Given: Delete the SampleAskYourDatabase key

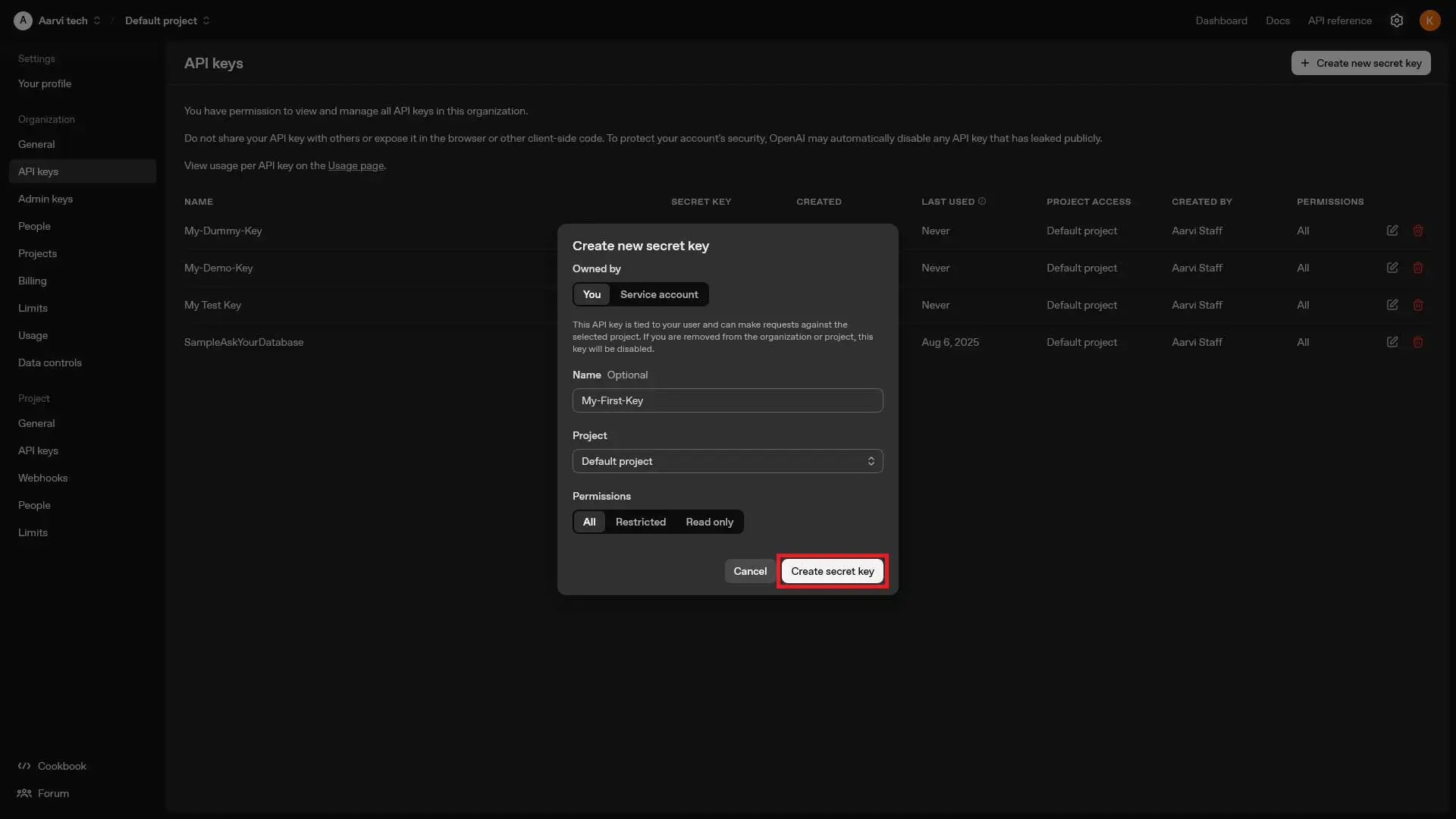Looking at the screenshot, I should pos(1418,342).
